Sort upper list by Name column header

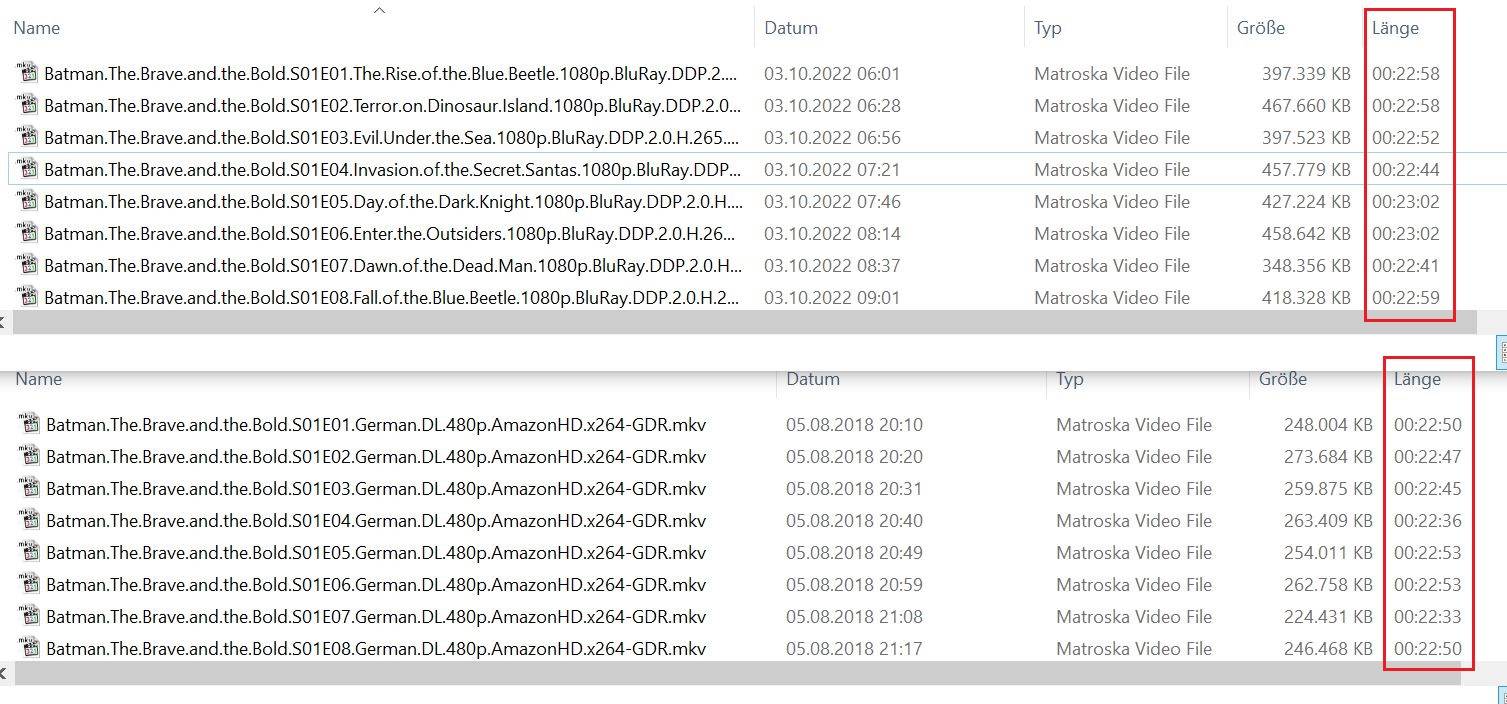(37, 28)
